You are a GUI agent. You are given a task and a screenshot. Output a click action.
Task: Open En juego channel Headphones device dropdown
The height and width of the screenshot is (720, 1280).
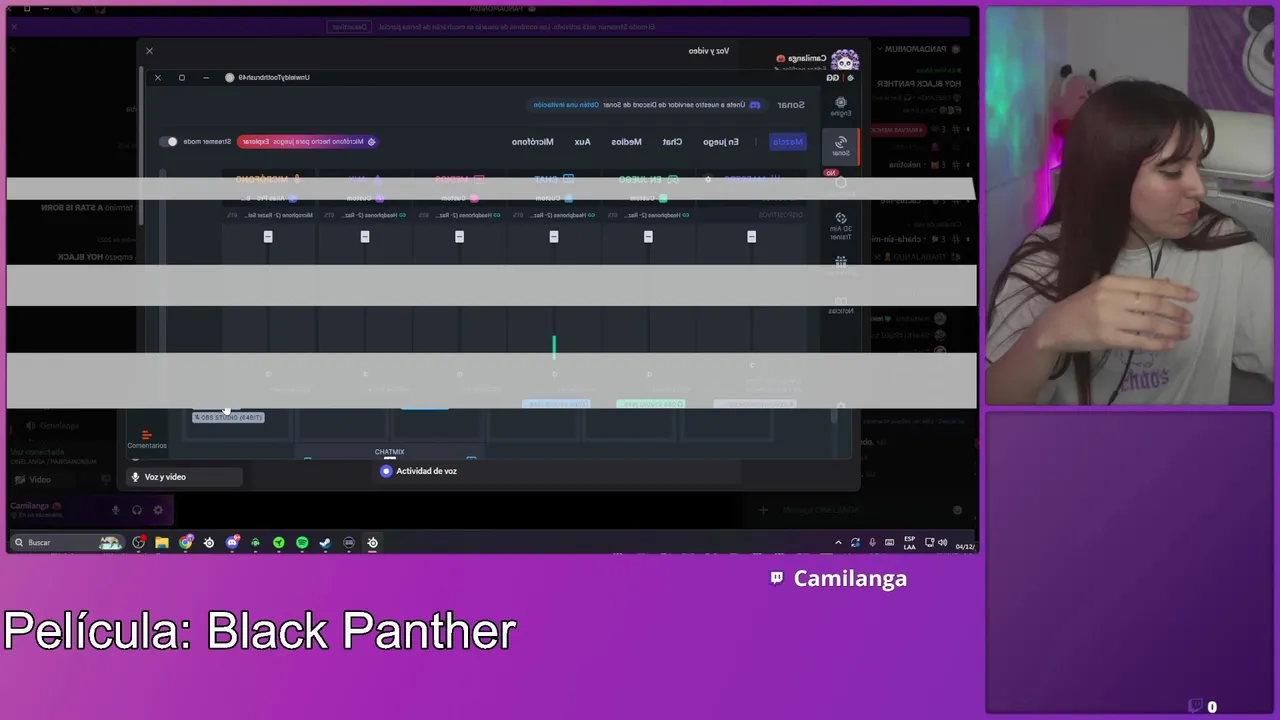pos(649,215)
